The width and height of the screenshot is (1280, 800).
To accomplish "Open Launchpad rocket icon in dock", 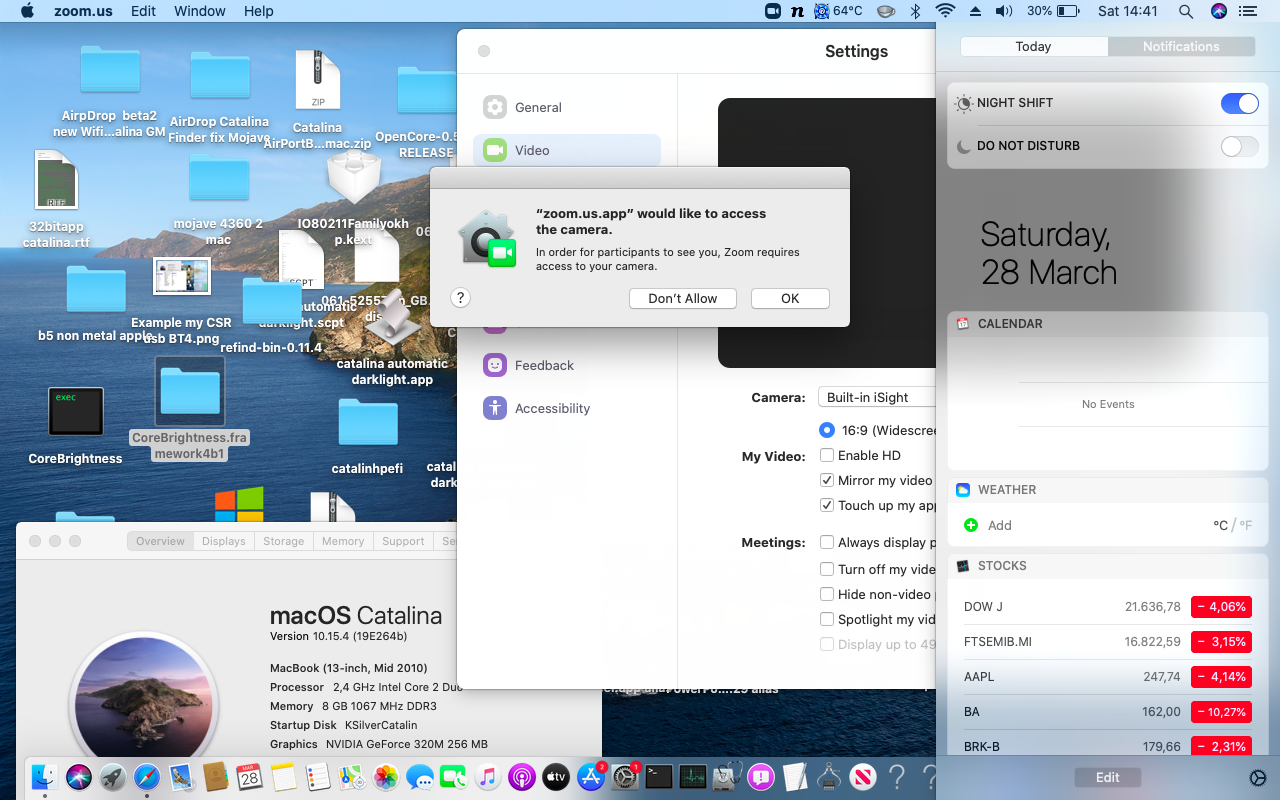I will pyautogui.click(x=113, y=777).
